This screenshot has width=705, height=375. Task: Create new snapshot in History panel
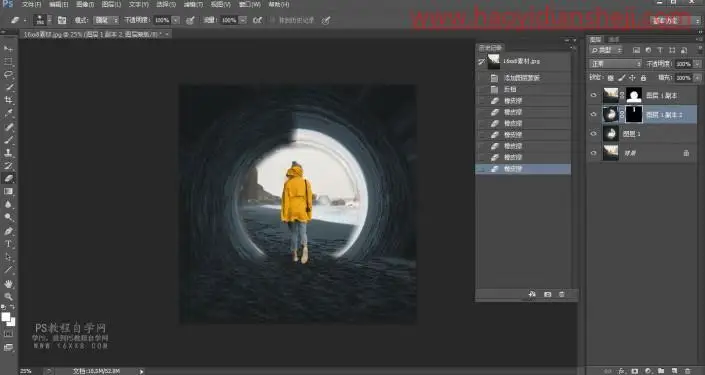pos(547,294)
